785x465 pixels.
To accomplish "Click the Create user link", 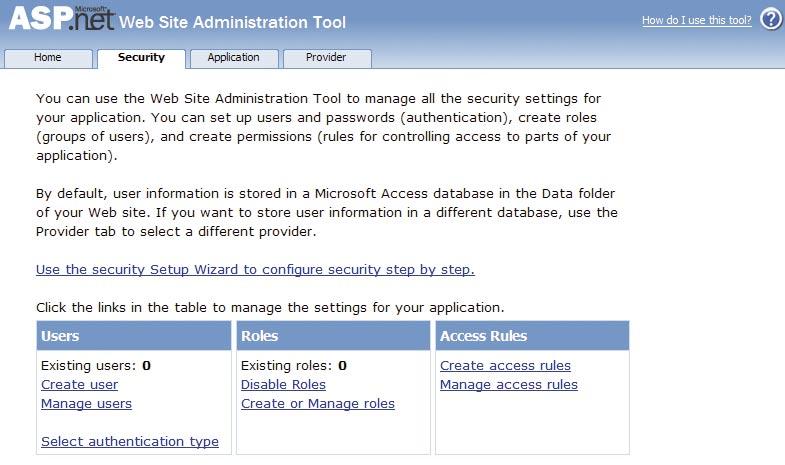I will click(80, 384).
